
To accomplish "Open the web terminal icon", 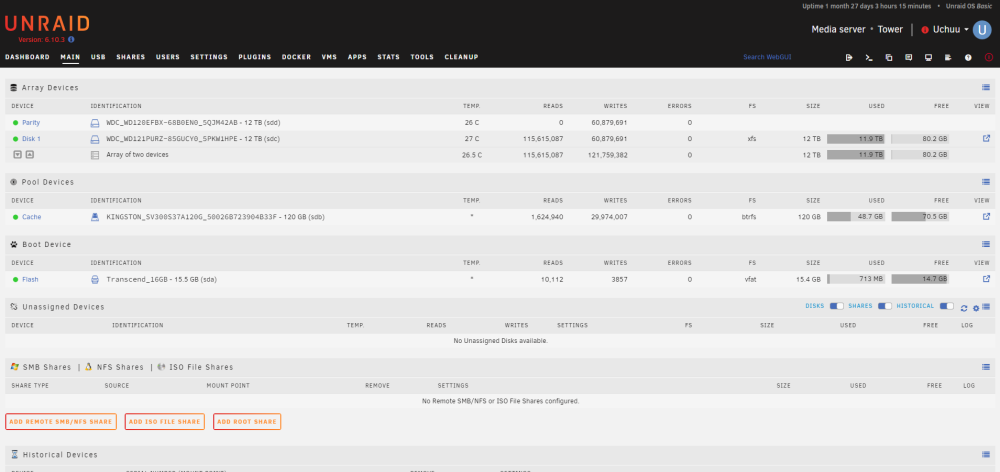I will pos(869,57).
